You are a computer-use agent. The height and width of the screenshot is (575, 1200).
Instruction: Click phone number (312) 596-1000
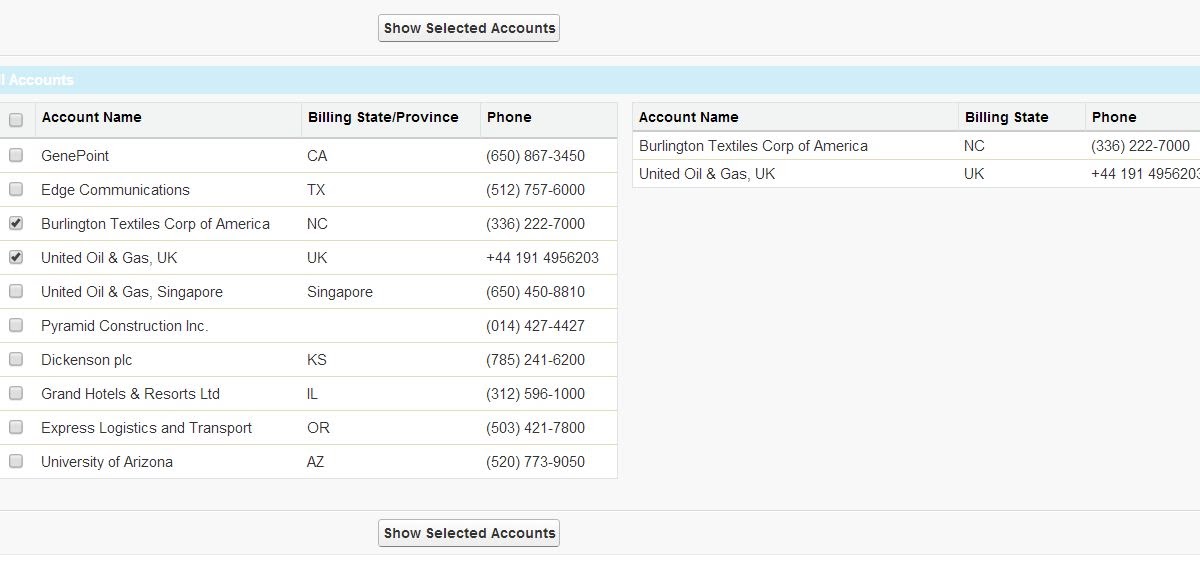[536, 394]
